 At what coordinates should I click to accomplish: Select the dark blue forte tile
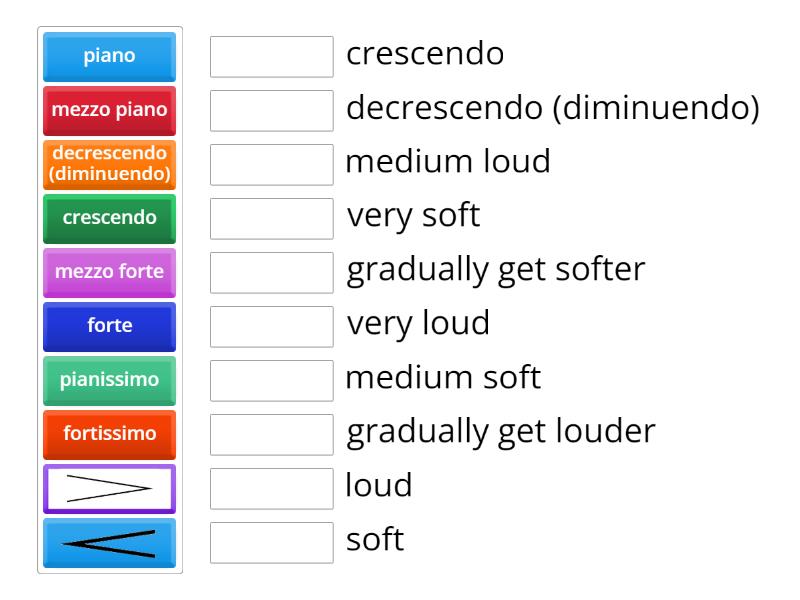[x=108, y=327]
